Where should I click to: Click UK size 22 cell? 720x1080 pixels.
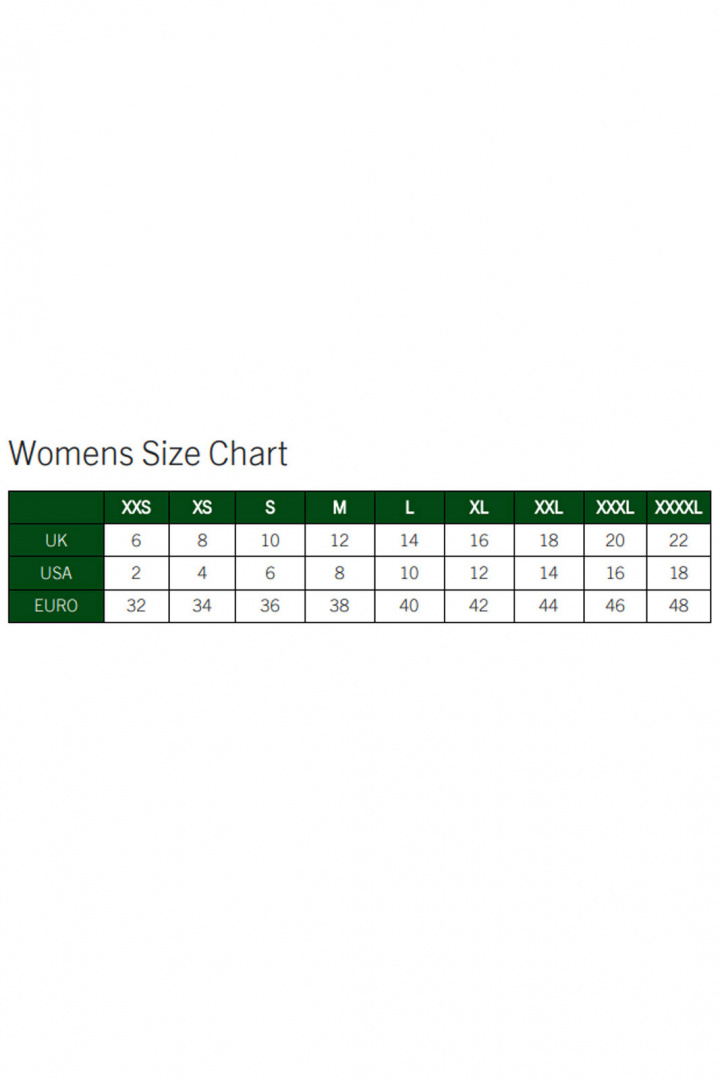(679, 541)
